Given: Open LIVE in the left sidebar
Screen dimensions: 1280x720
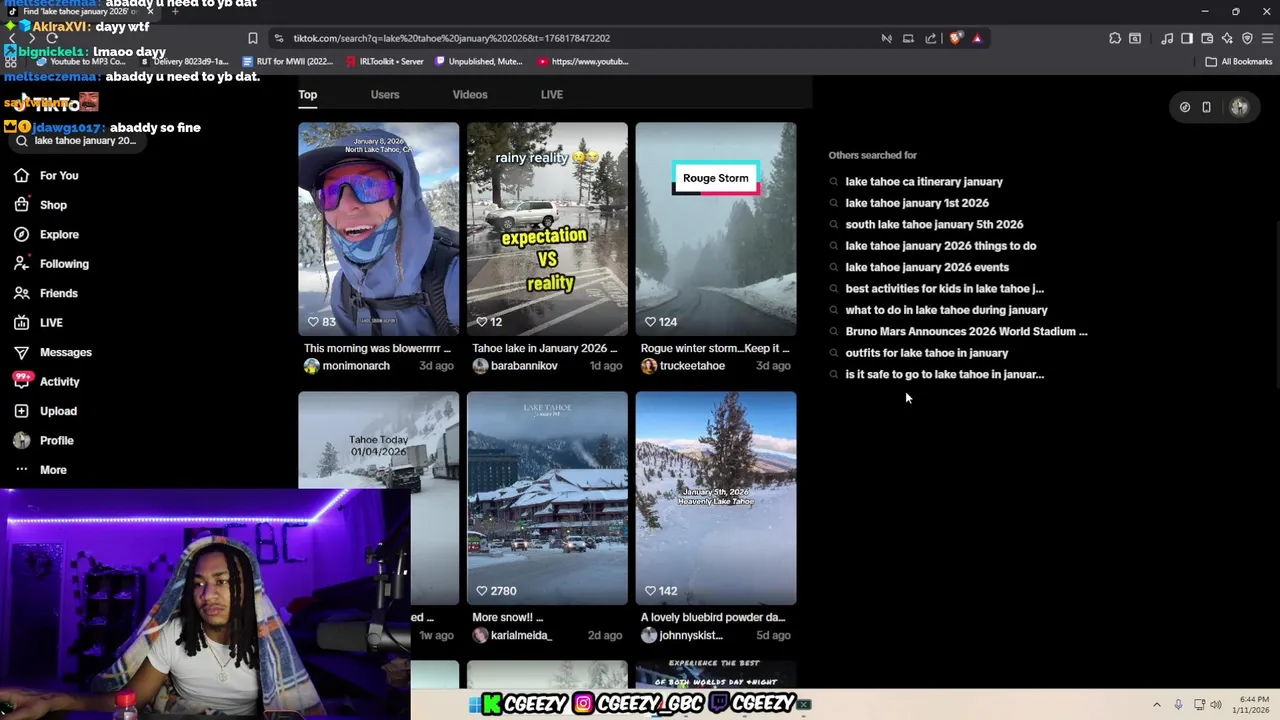Looking at the screenshot, I should click(38, 323).
